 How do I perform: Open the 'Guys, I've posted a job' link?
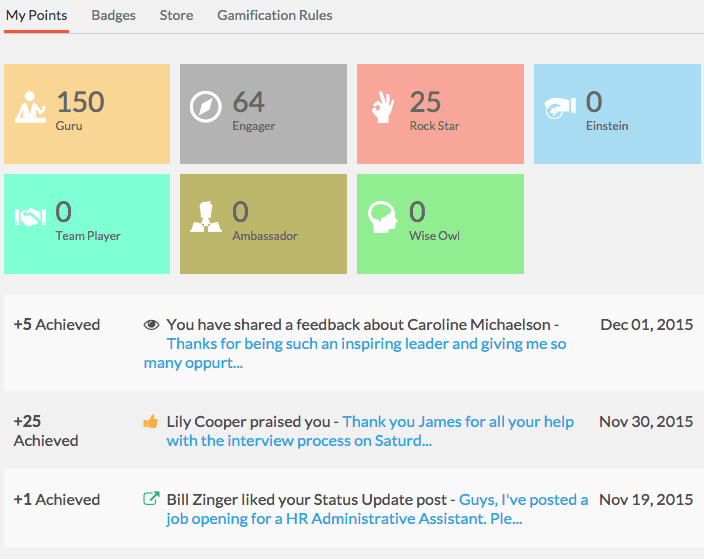click(377, 509)
